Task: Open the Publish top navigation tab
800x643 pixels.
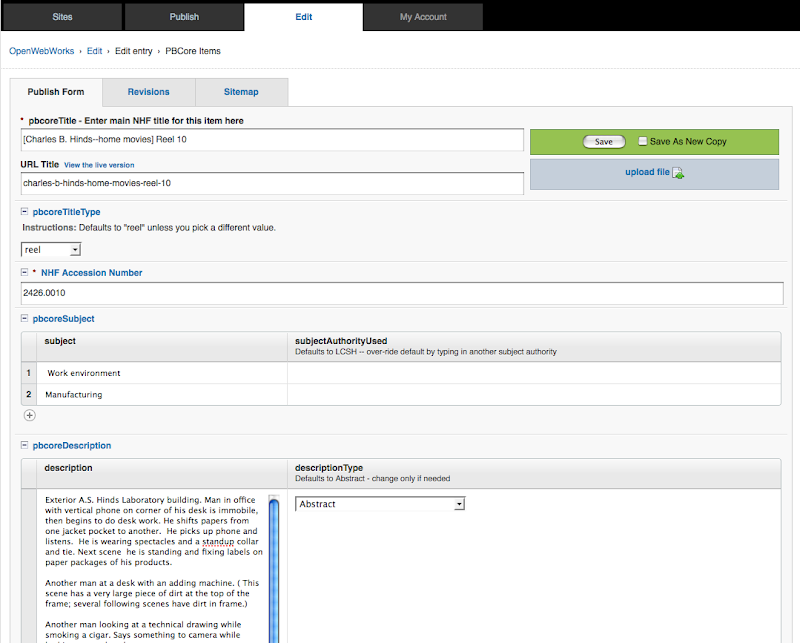Action: coord(184,17)
